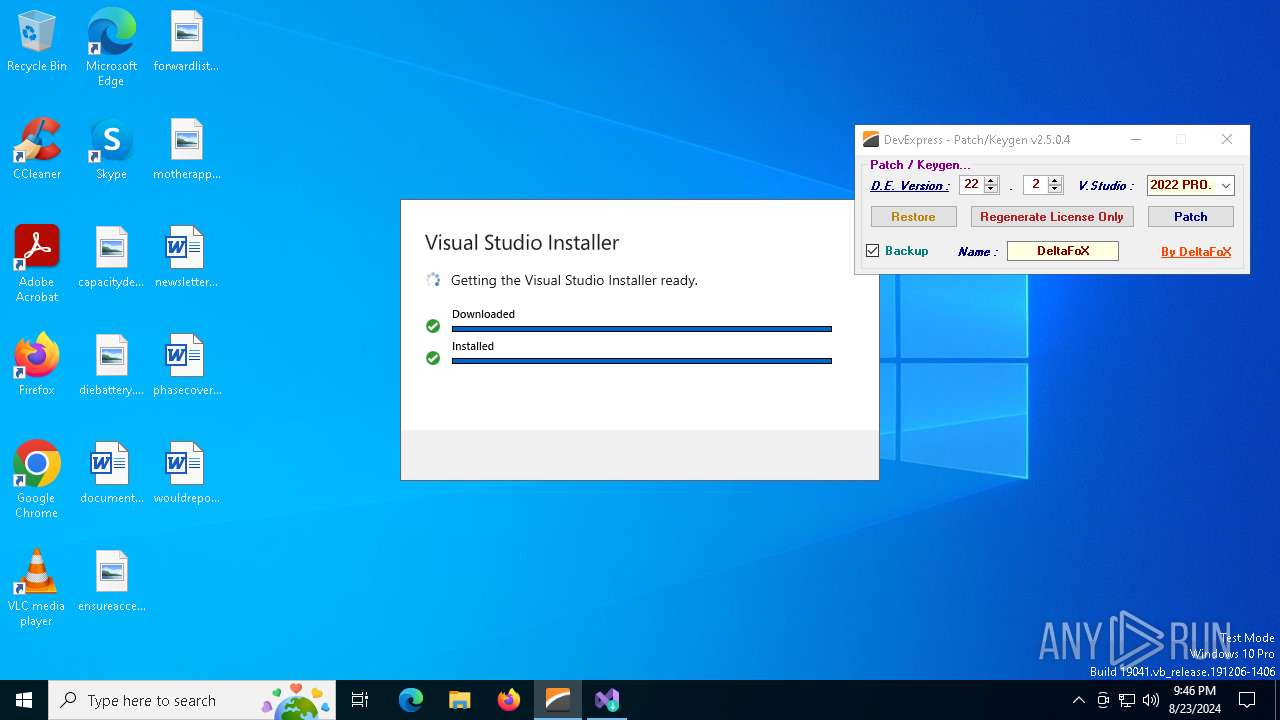
Task: Switch to Visual Studio Installer taskbar button
Action: click(x=607, y=700)
